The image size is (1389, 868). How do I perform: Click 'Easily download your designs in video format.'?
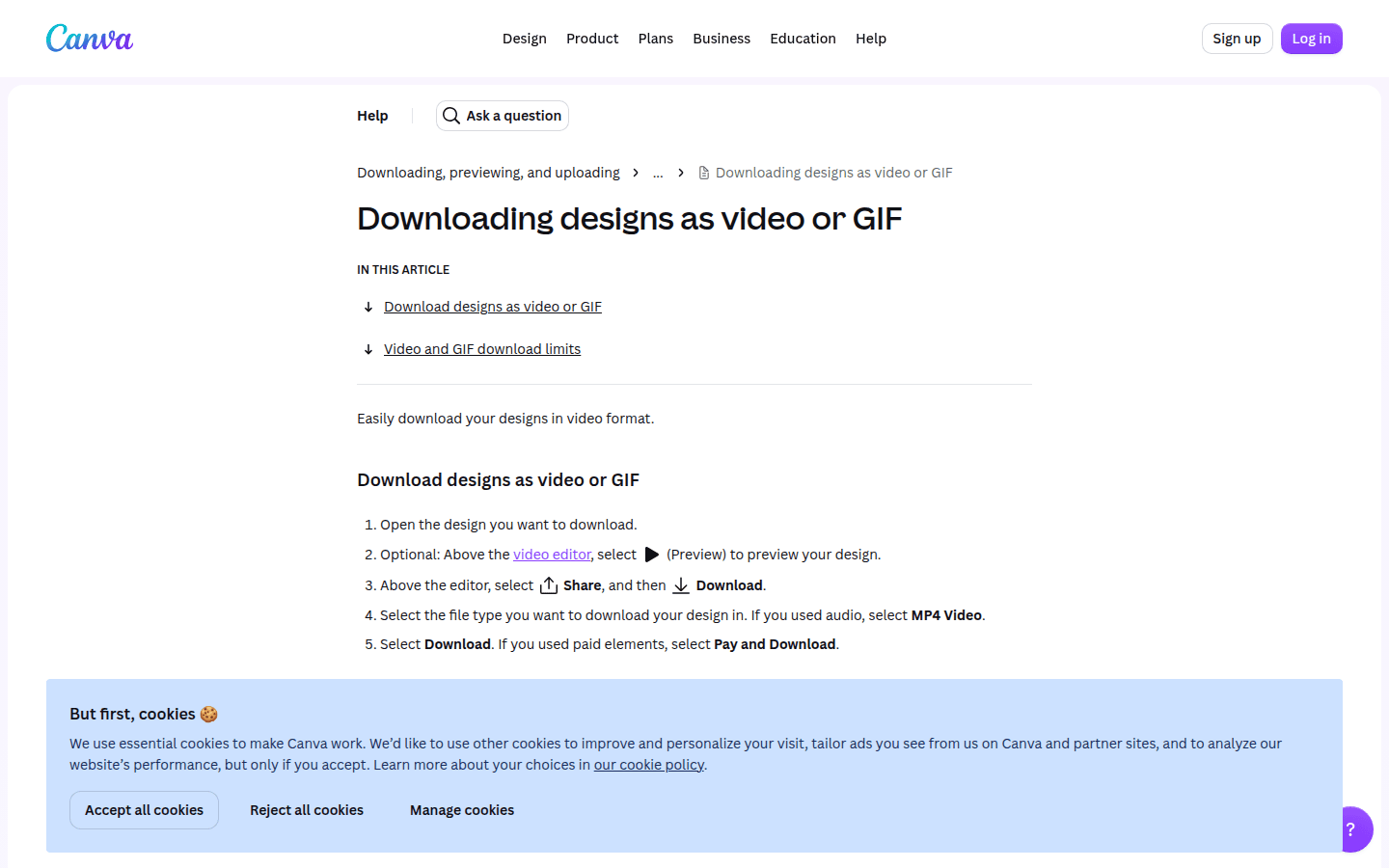(x=505, y=419)
